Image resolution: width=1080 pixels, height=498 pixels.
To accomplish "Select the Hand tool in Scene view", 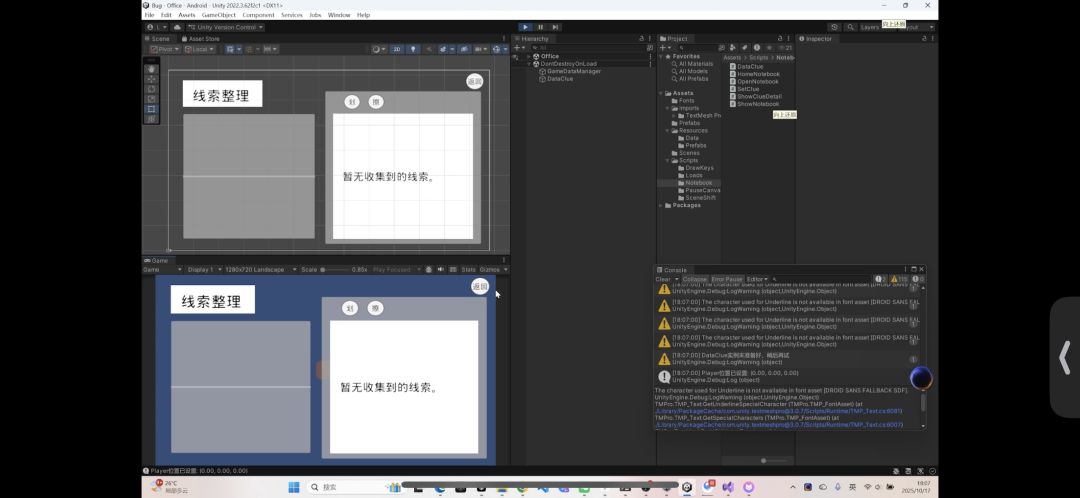I will (x=151, y=69).
